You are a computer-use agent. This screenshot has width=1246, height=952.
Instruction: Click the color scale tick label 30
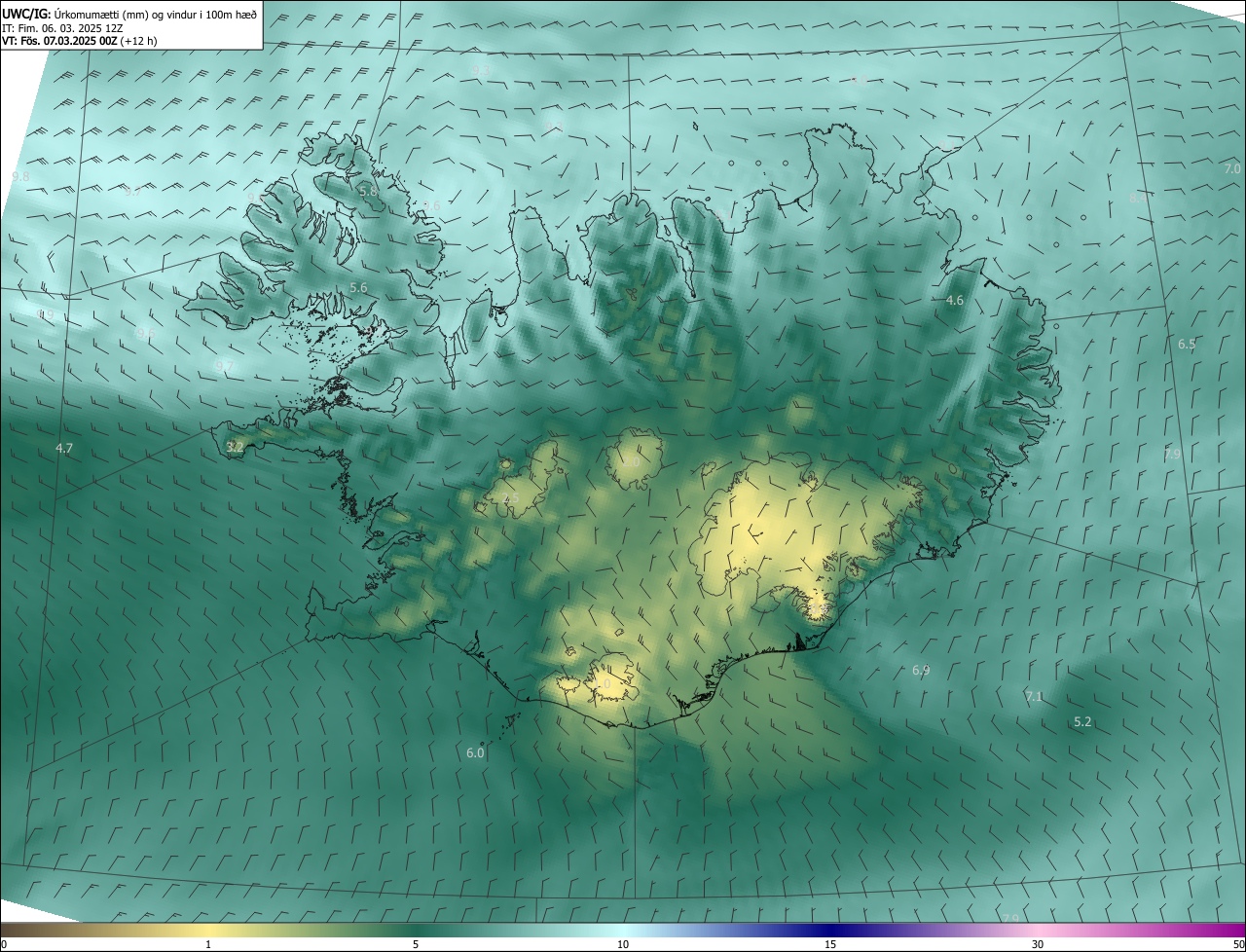1038,945
